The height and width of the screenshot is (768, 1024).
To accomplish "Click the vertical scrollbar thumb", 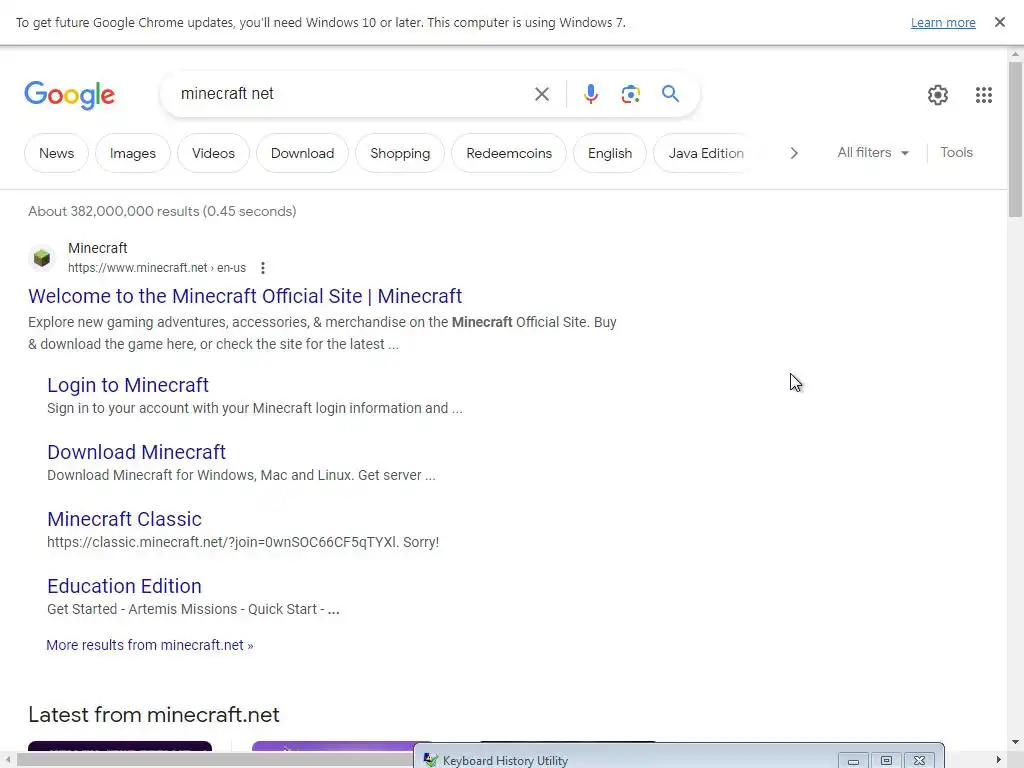I will [1016, 140].
